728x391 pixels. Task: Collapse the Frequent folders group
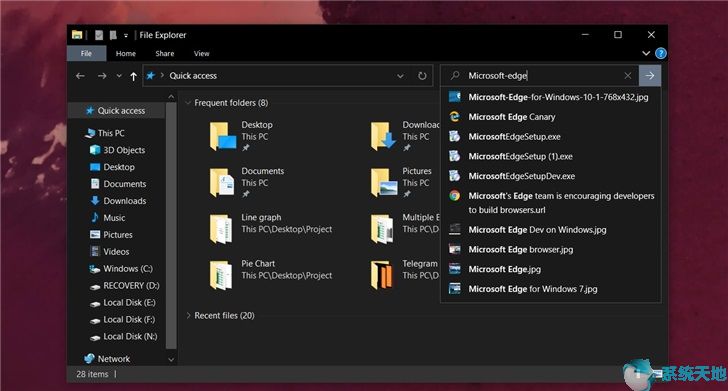tap(188, 103)
